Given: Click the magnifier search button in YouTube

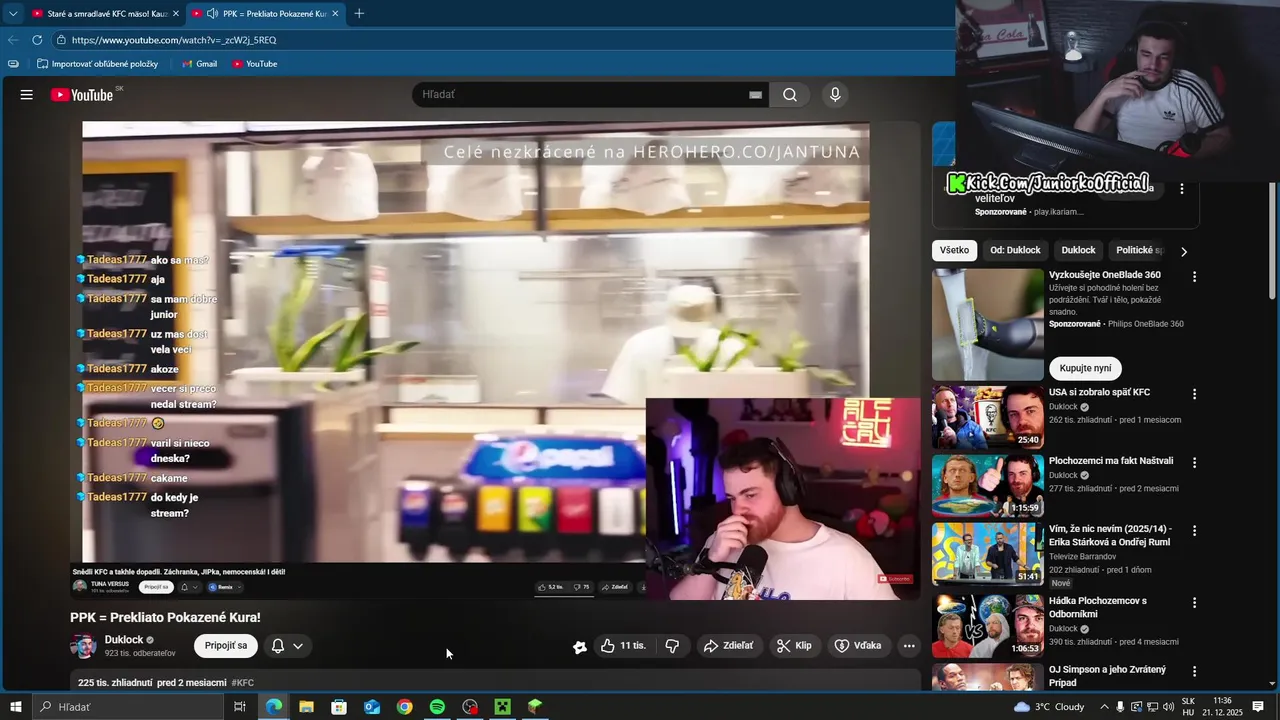Looking at the screenshot, I should pyautogui.click(x=790, y=95).
